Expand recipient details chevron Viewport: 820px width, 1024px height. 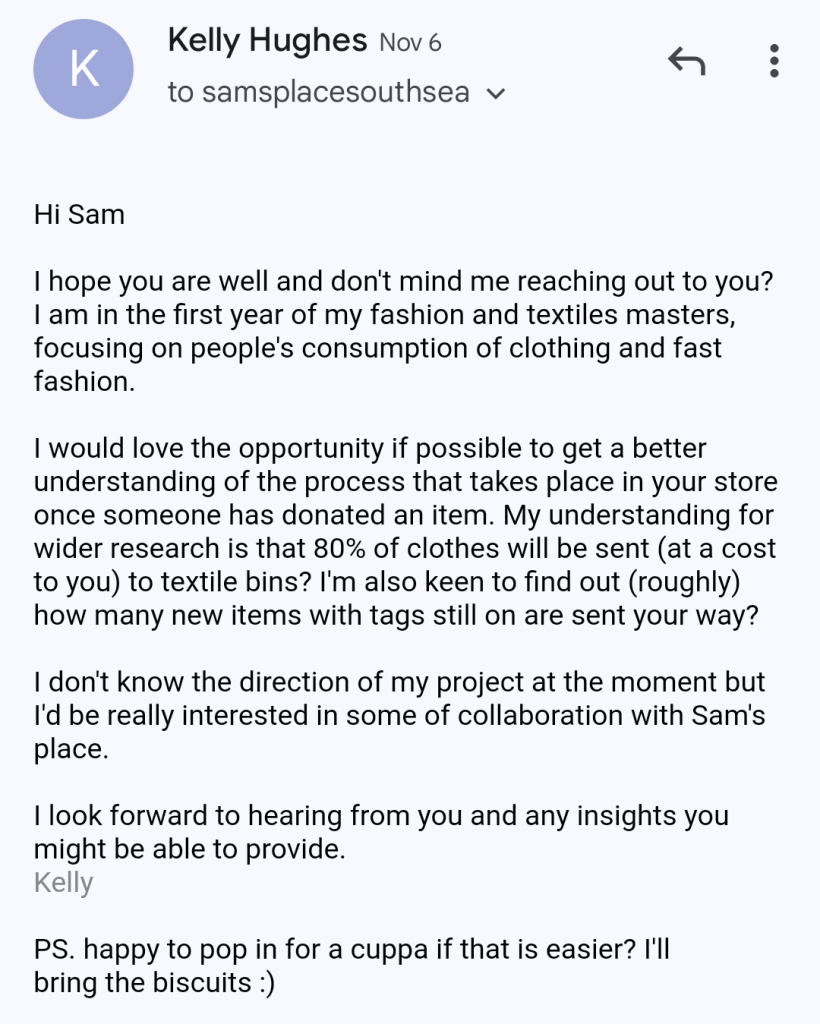coord(495,94)
